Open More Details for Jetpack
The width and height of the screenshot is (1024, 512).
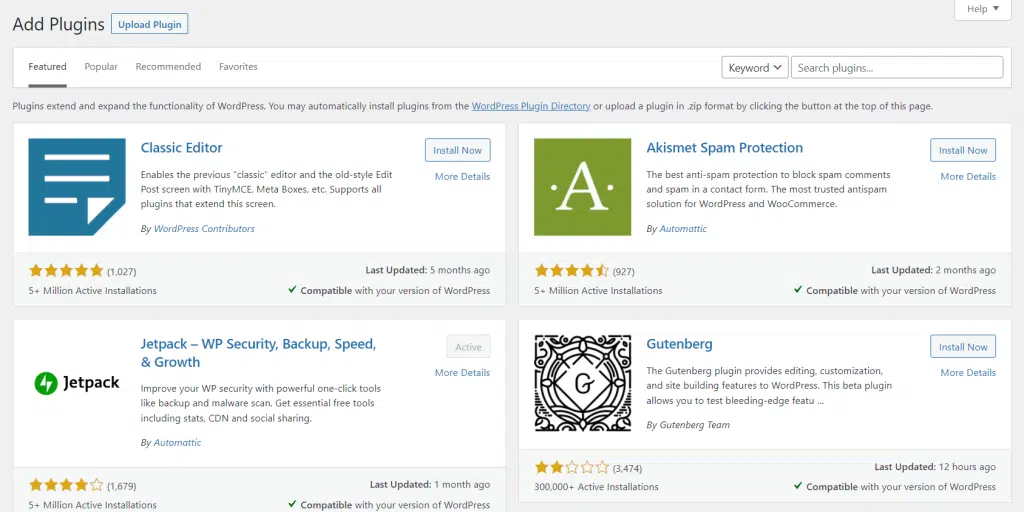[x=462, y=372]
